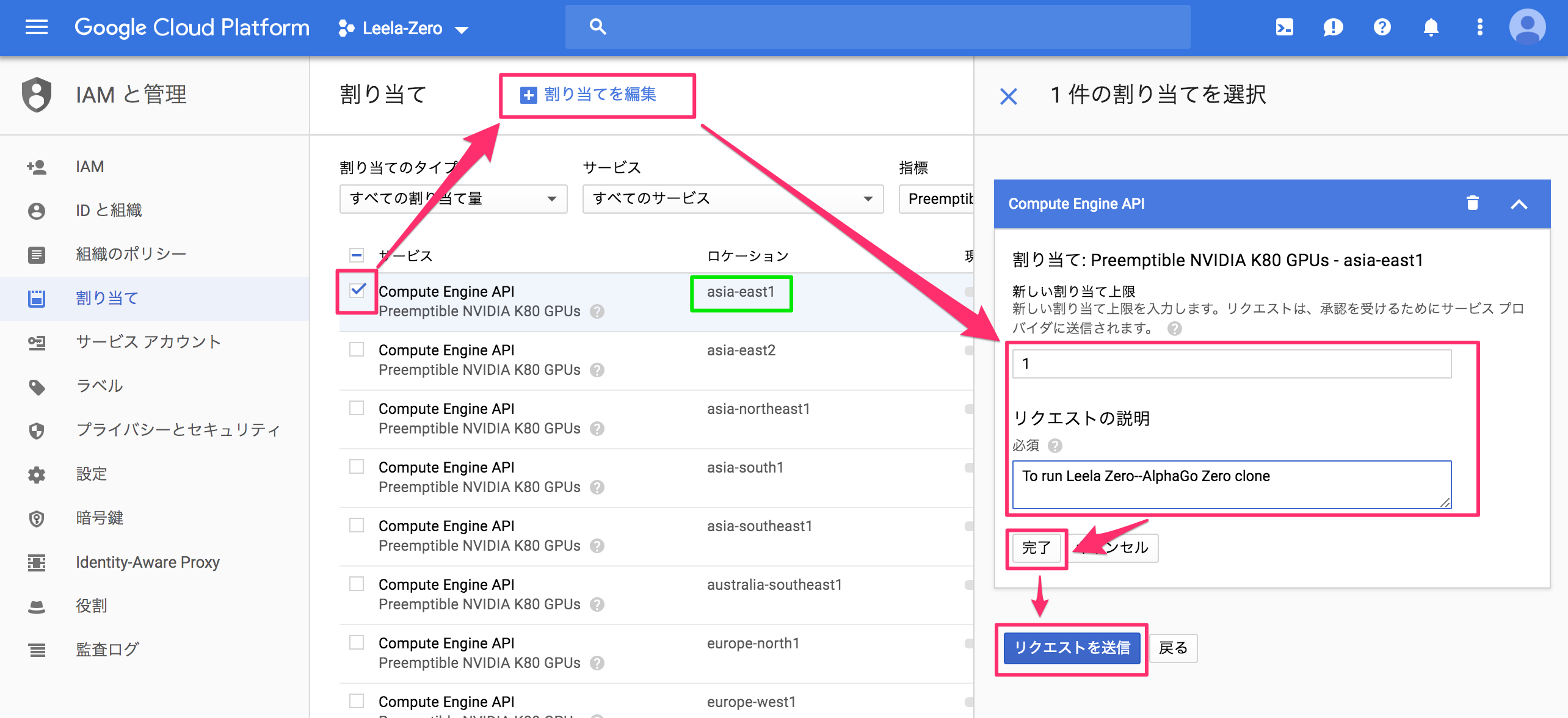Check the europe-north1 quota checkbox
The image size is (1568, 718).
(x=357, y=642)
